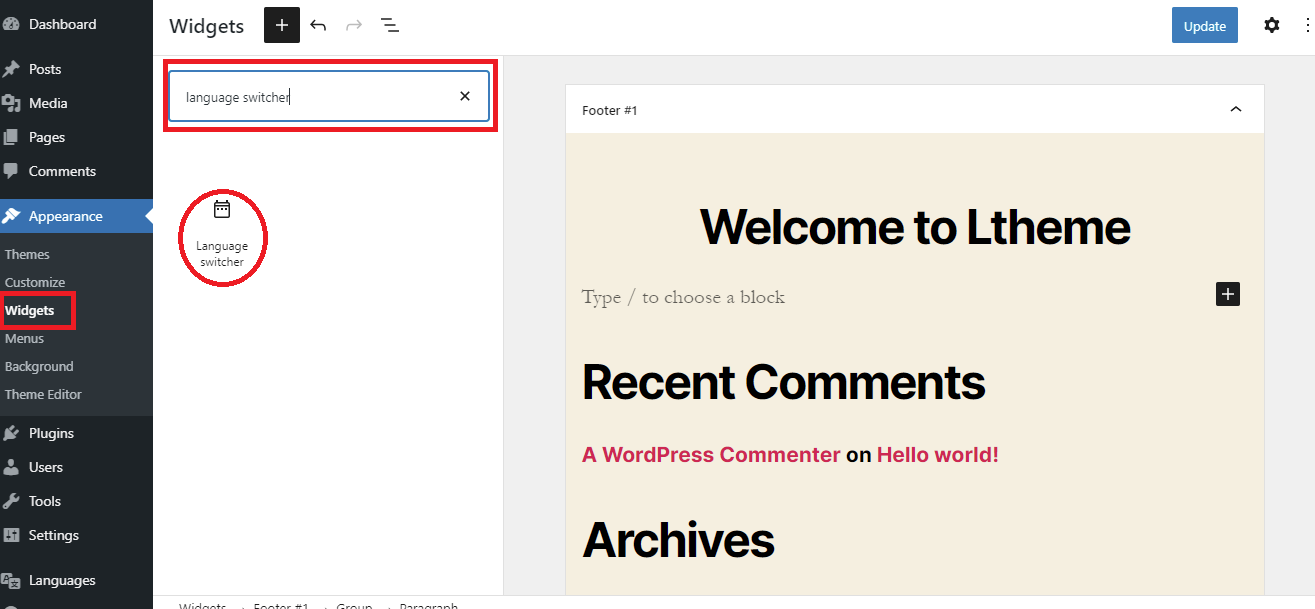Select Widgets under Appearance
1315x609 pixels.
(x=30, y=310)
